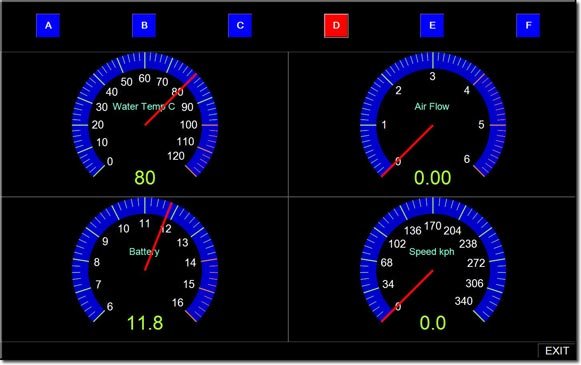Click the 5 mark on Air Flow gauge

pos(481,125)
